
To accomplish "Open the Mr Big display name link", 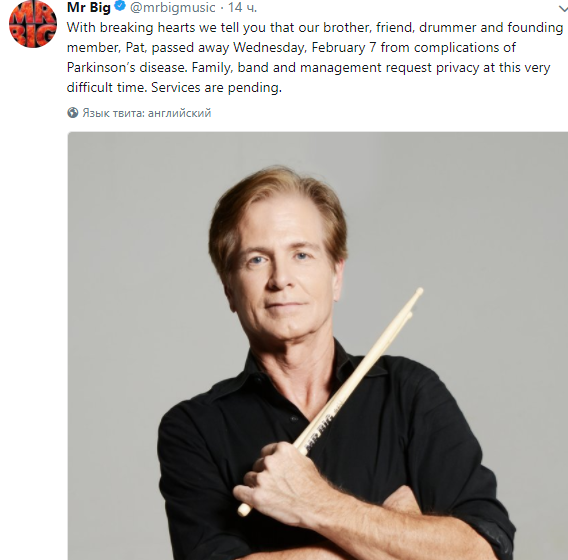I will (x=89, y=7).
